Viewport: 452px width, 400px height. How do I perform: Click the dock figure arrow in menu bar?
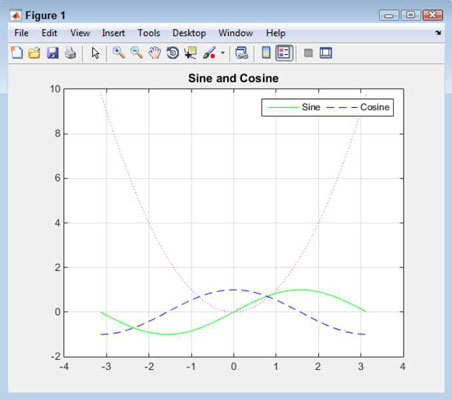click(438, 33)
